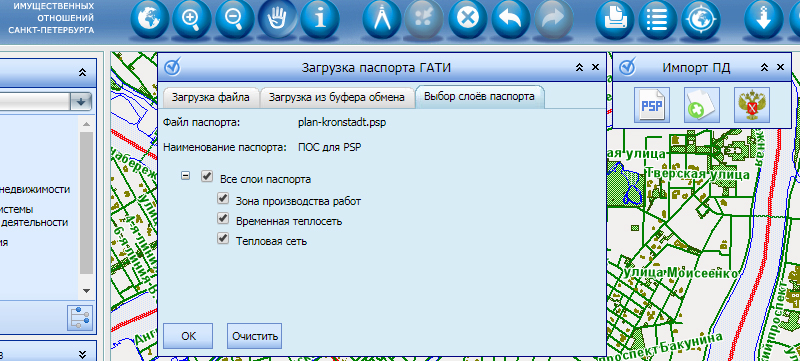The width and height of the screenshot is (800, 361).
Task: Select the Выбор слоёв паспорта tab
Action: 480,97
